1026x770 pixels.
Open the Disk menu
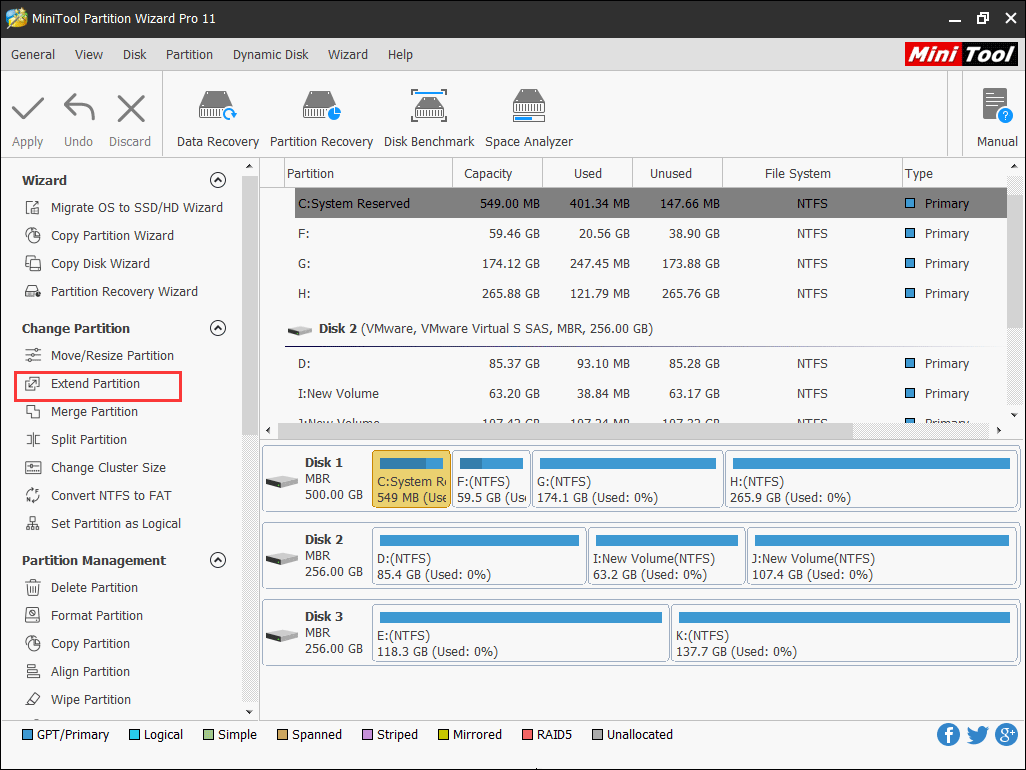(134, 55)
